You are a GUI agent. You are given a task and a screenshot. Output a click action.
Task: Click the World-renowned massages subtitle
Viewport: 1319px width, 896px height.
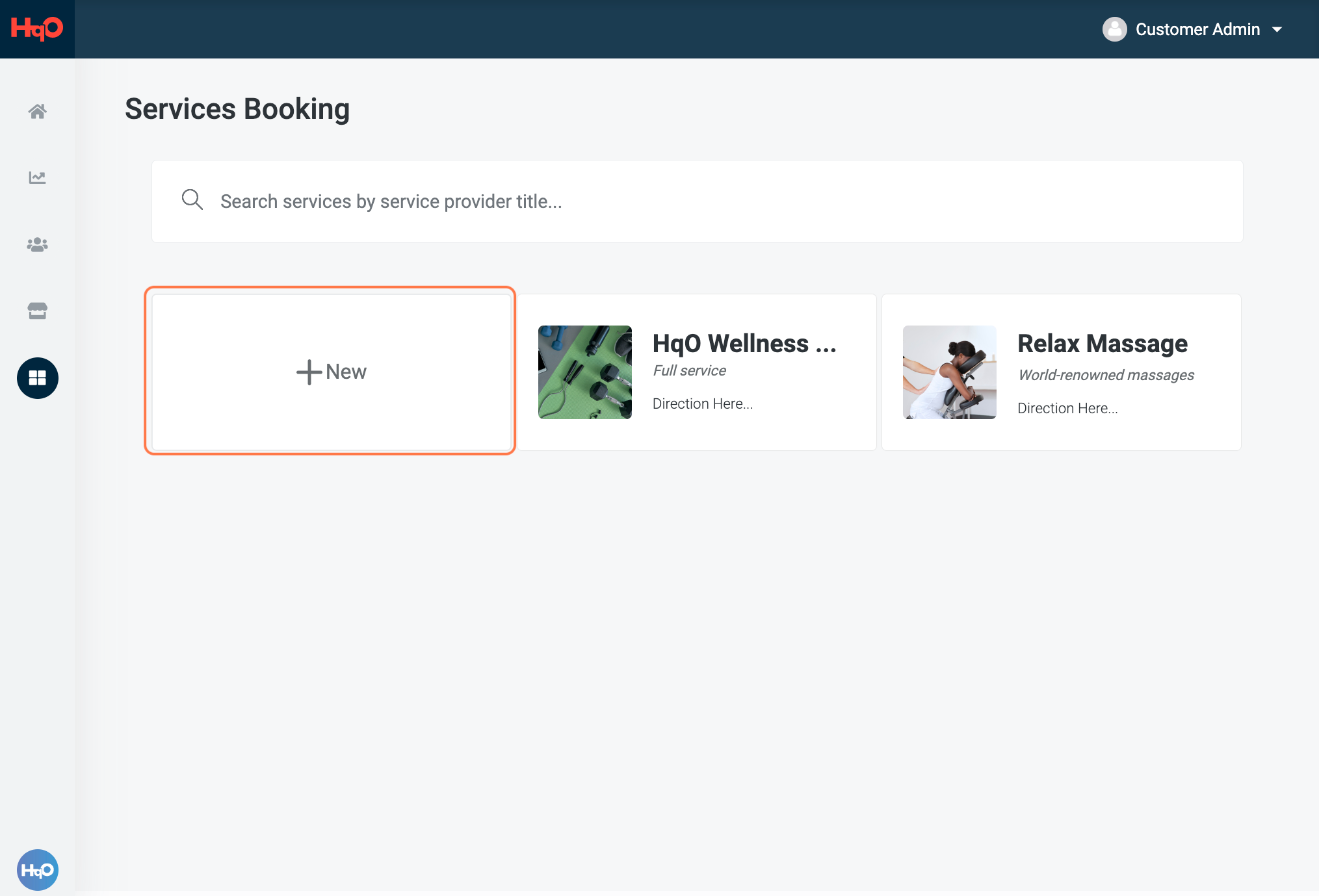coord(1105,375)
